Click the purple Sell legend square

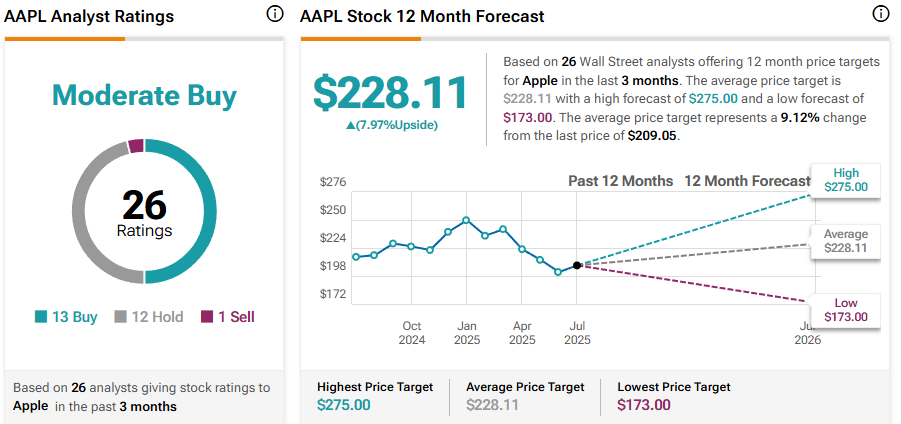coord(207,317)
